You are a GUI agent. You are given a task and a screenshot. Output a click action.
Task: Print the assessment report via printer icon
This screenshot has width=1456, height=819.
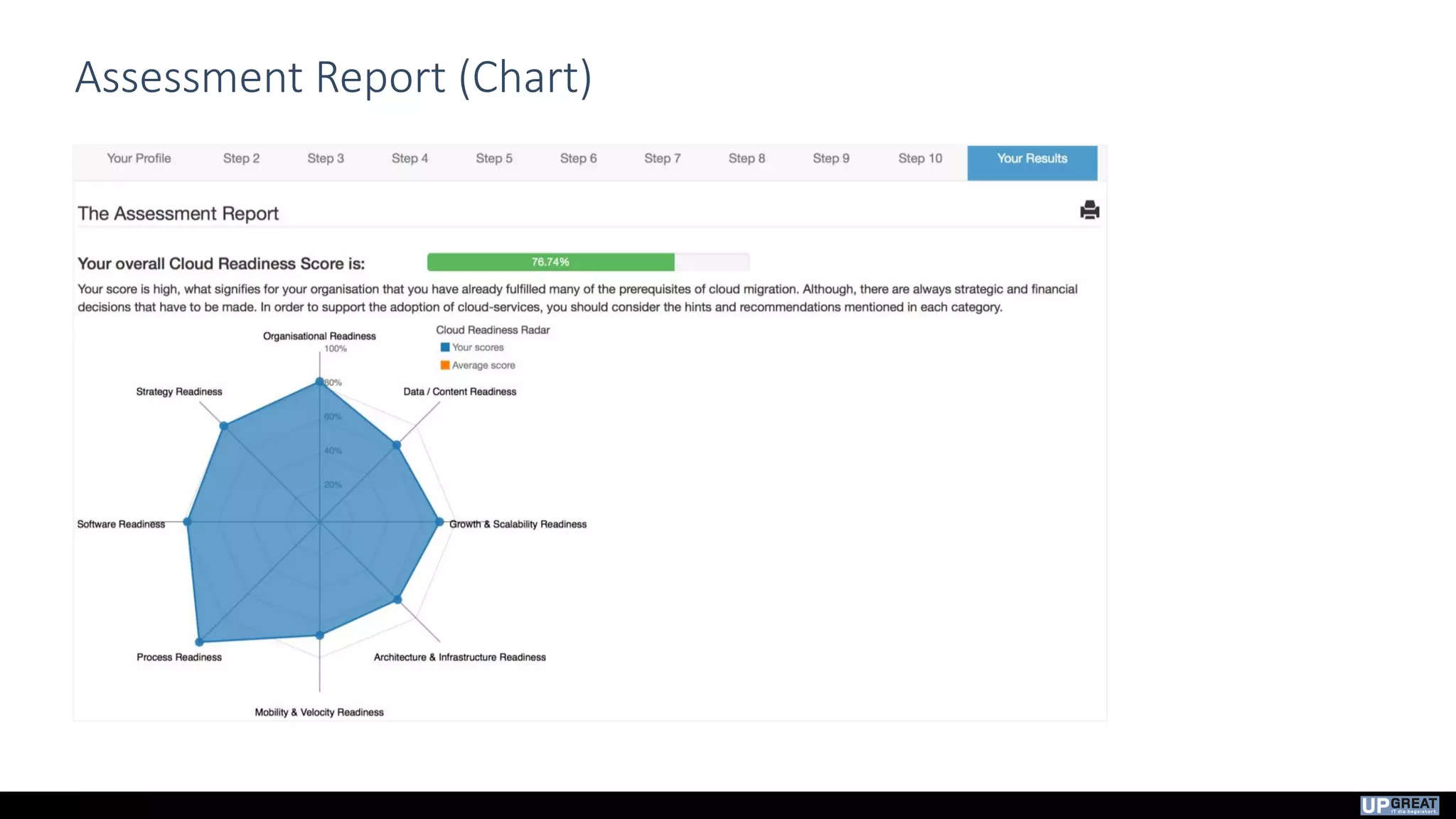click(1089, 210)
